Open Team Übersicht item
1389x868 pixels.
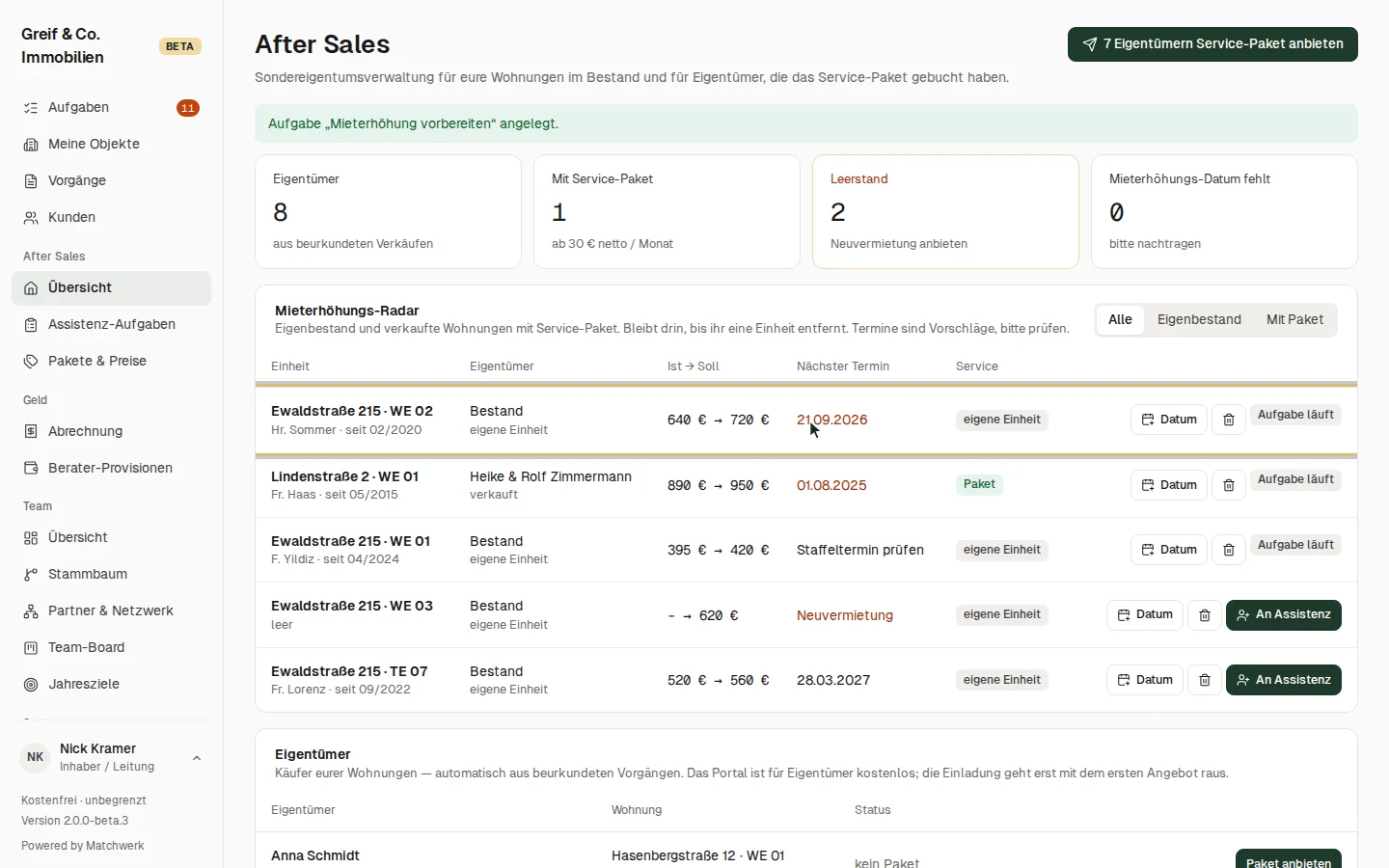(111, 537)
